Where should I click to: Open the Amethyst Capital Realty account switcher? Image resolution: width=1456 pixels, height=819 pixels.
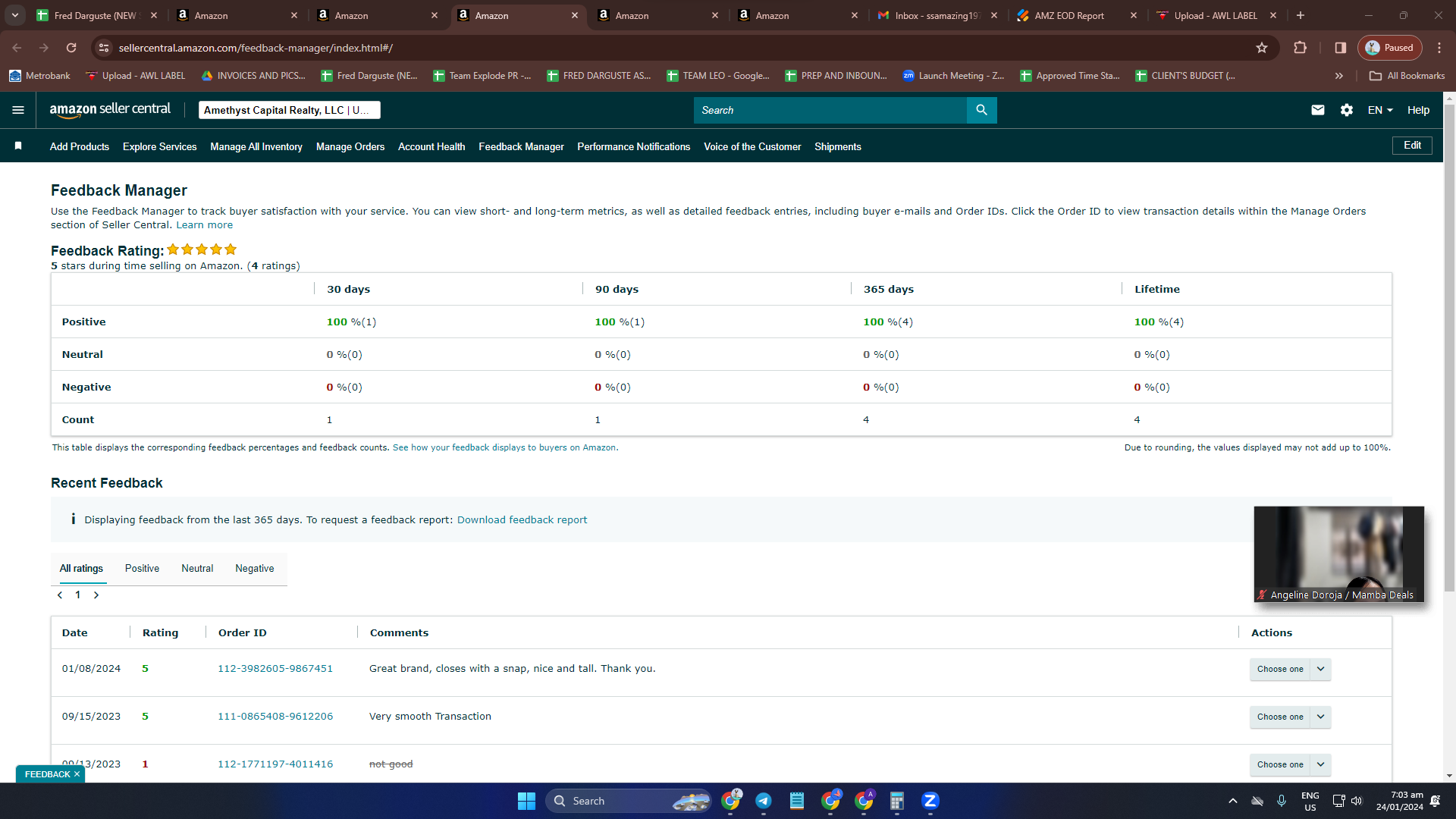pos(290,110)
